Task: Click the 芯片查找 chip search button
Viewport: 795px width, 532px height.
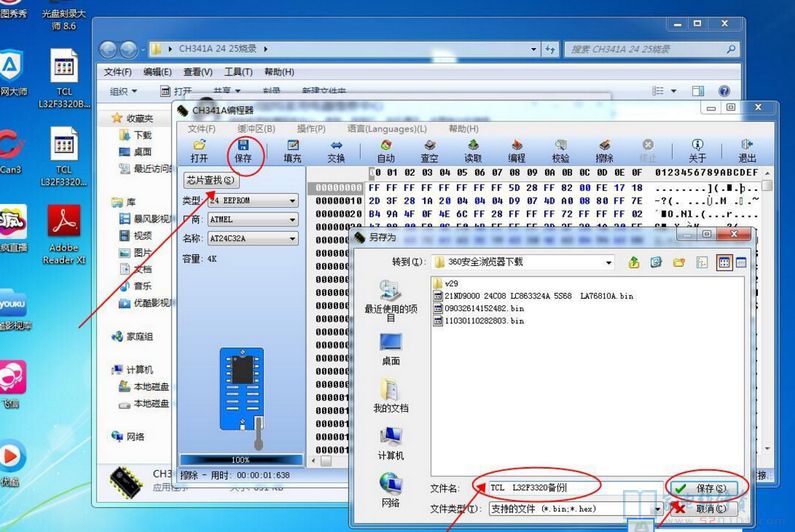Action: pos(211,181)
